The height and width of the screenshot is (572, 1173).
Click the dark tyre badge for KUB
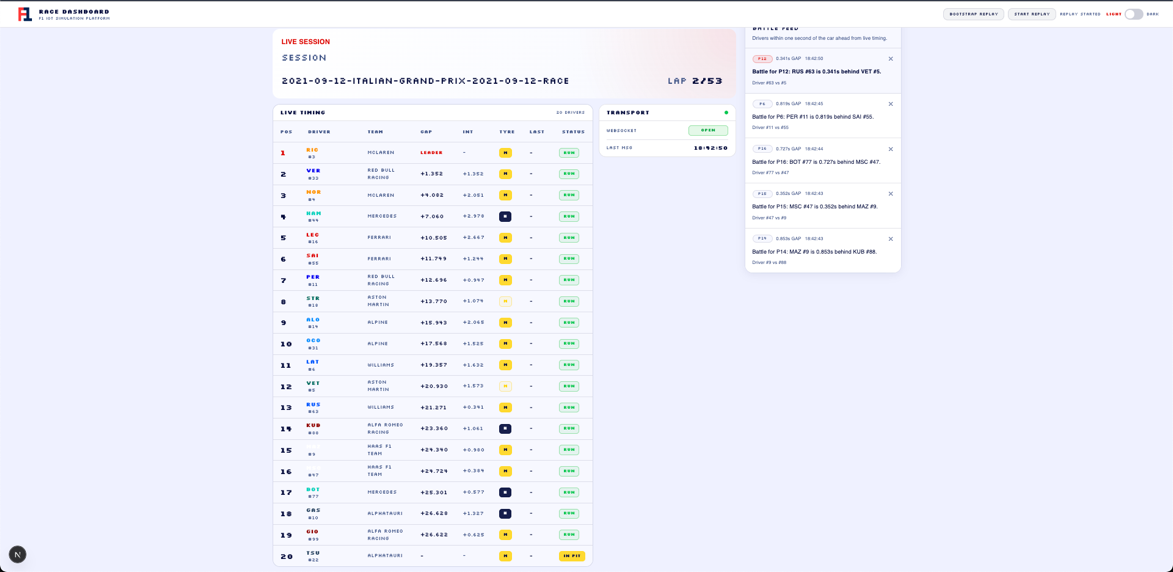(506, 428)
